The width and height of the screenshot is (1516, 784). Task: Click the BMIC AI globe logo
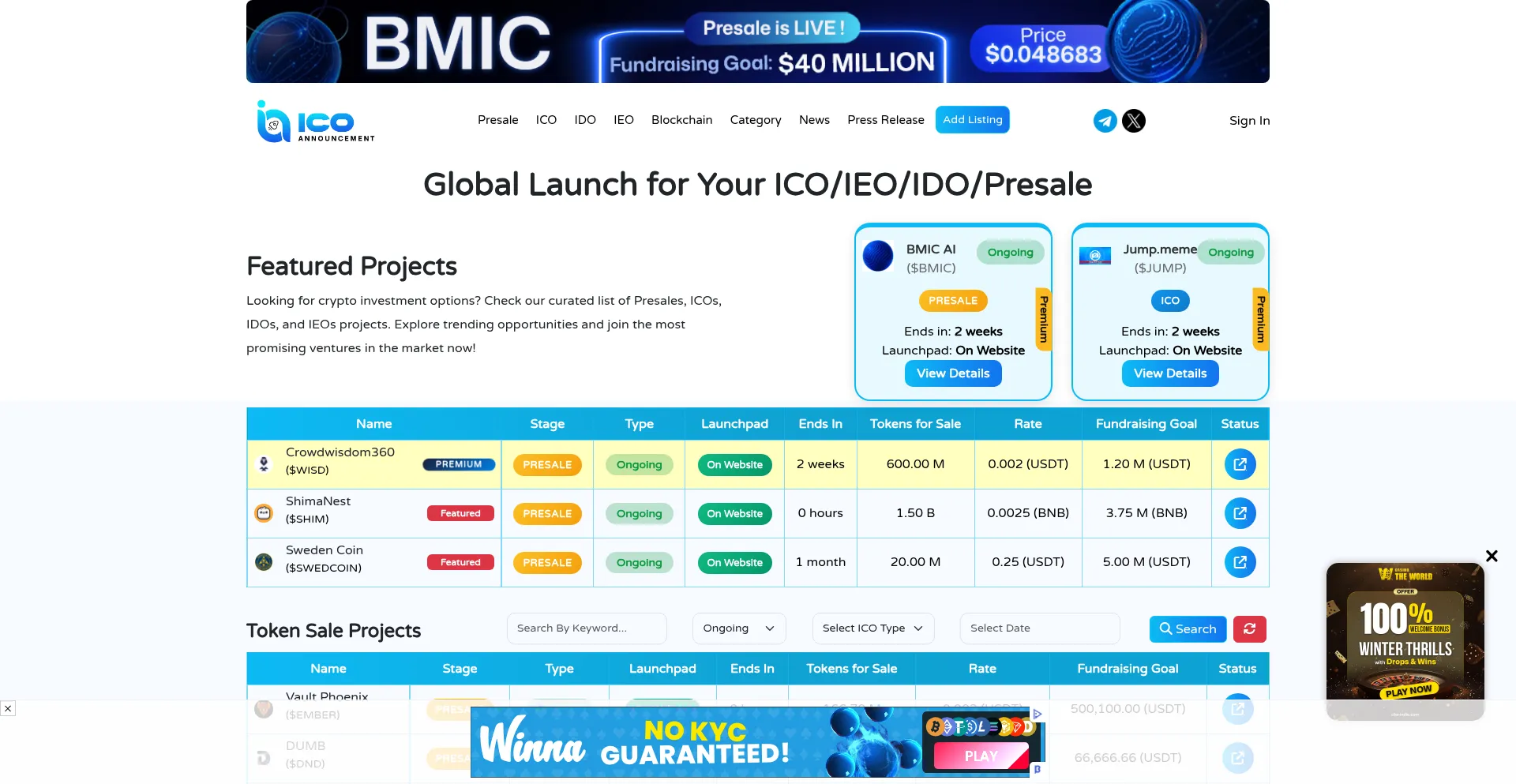pos(878,256)
